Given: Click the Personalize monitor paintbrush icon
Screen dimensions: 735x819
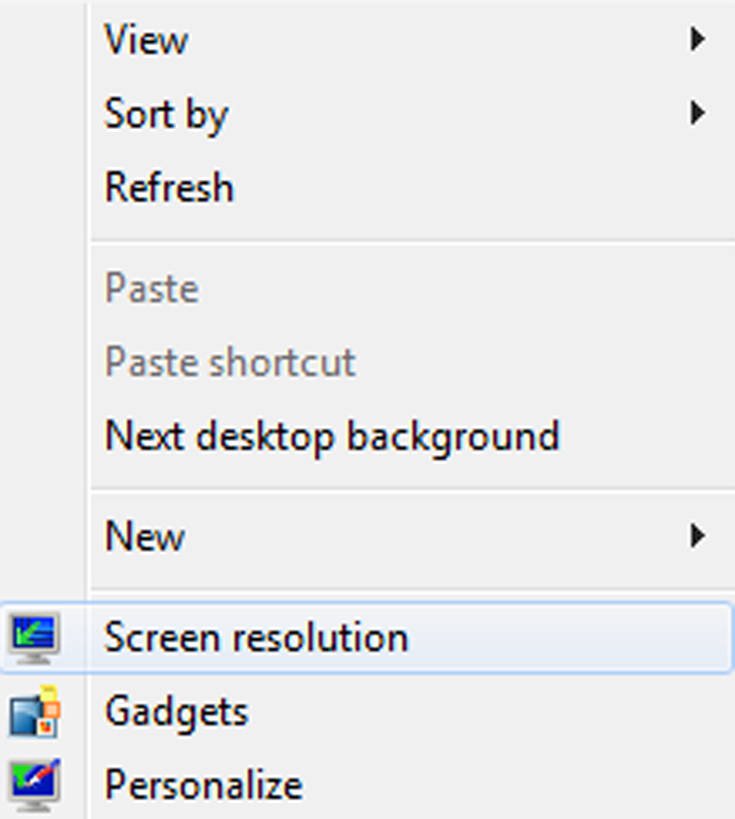Looking at the screenshot, I should click(x=34, y=785).
